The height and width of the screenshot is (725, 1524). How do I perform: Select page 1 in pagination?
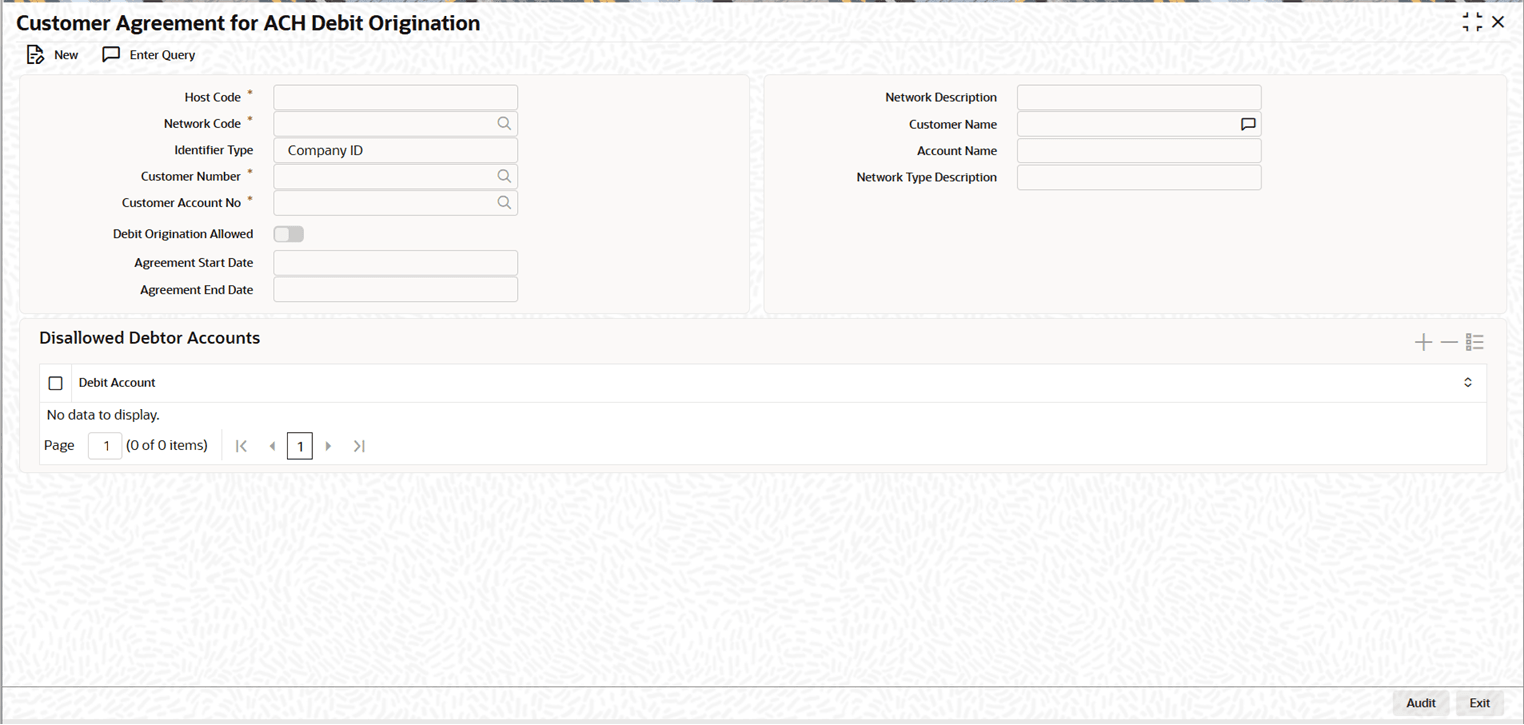point(300,446)
